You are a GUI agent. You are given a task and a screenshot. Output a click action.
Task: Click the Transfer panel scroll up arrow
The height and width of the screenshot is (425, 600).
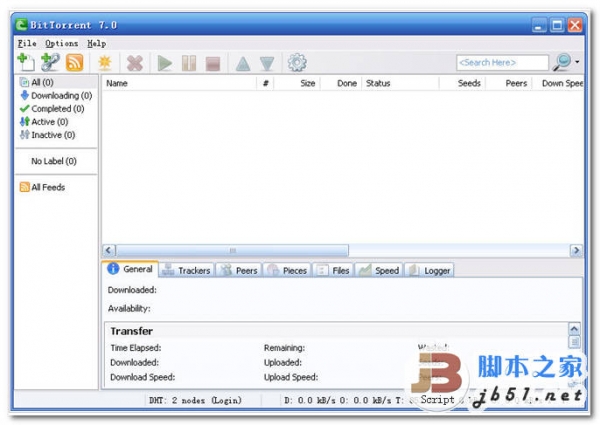[574, 329]
